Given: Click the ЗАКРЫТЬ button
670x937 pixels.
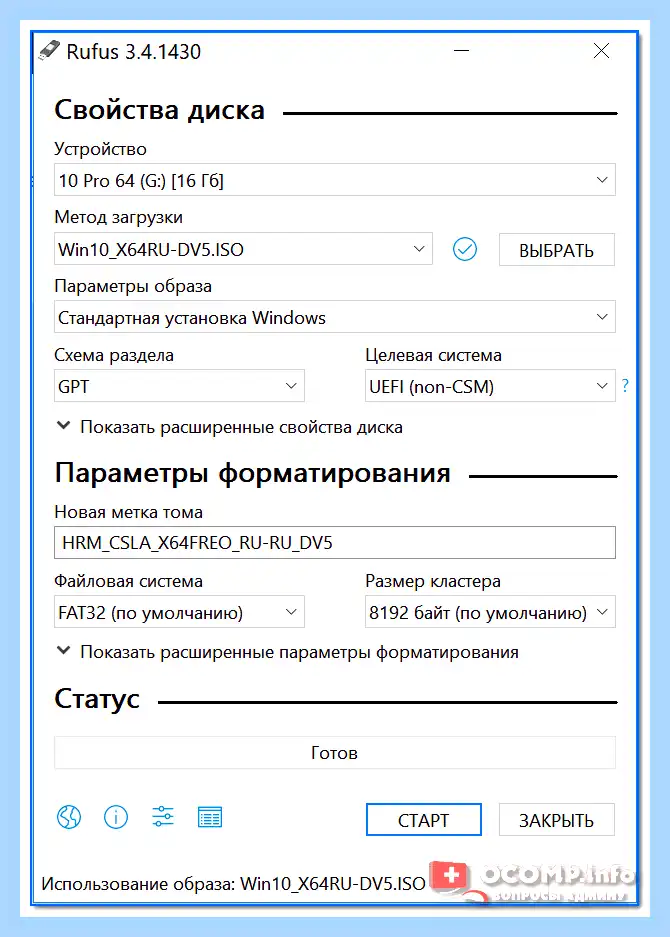Looking at the screenshot, I should (556, 820).
